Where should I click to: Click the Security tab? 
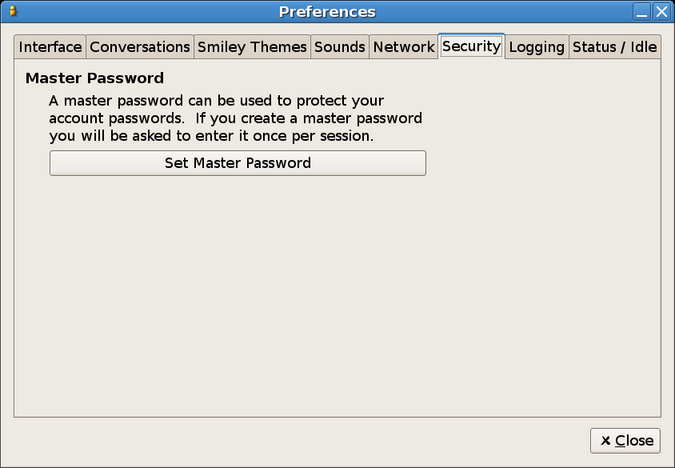(x=471, y=46)
